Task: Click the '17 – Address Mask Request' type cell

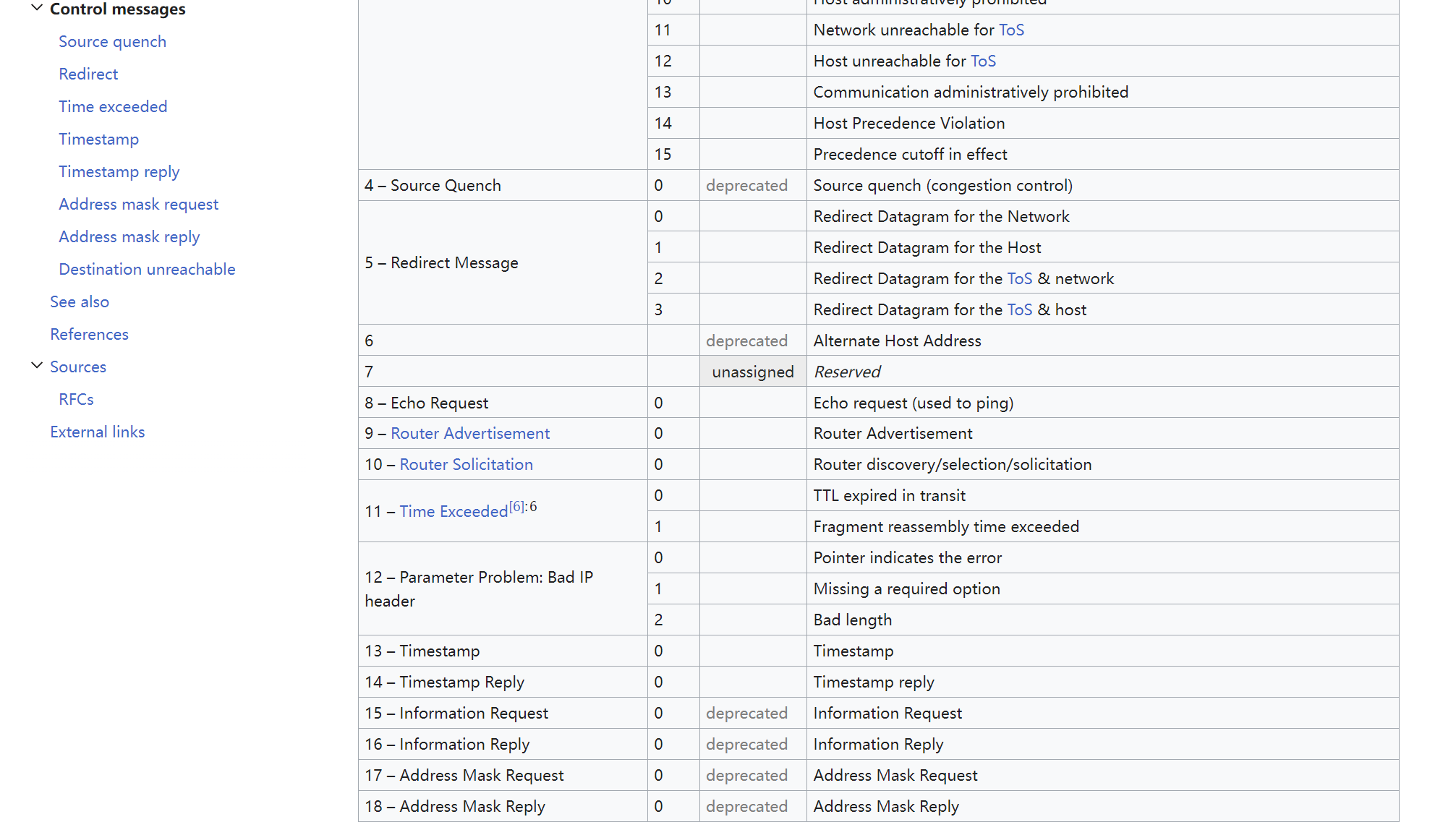Action: click(x=503, y=775)
